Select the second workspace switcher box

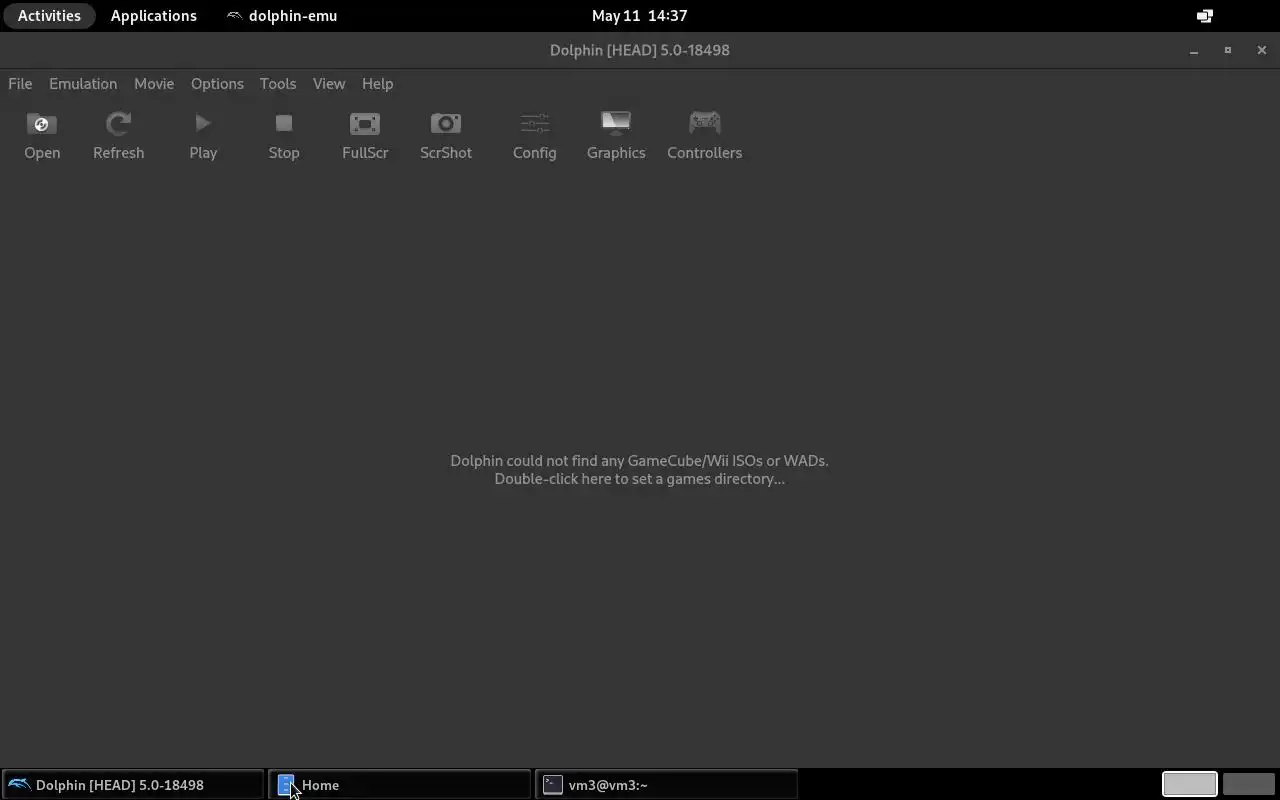[x=1248, y=785]
